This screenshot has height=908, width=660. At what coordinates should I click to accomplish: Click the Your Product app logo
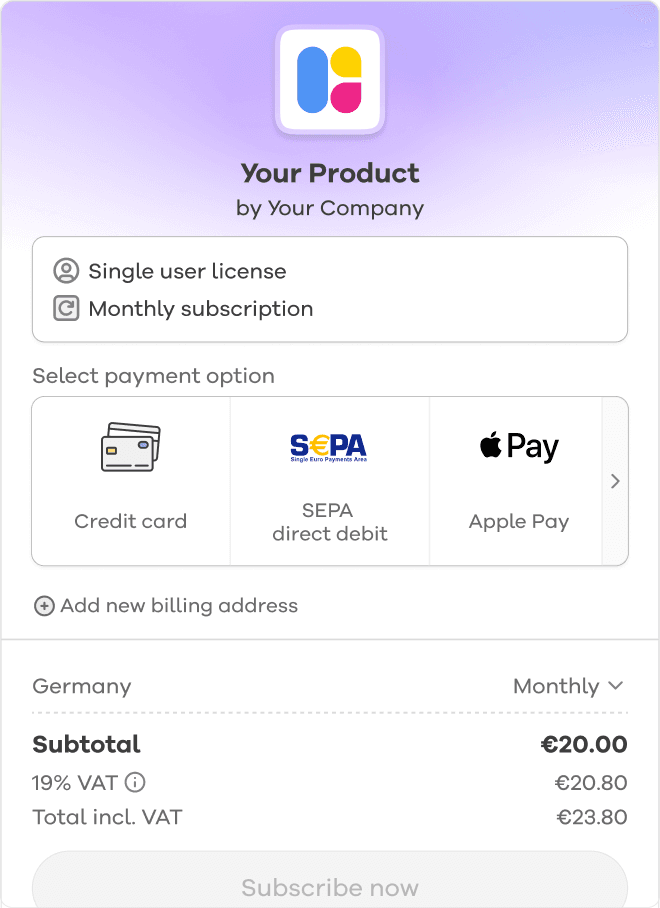(x=330, y=79)
